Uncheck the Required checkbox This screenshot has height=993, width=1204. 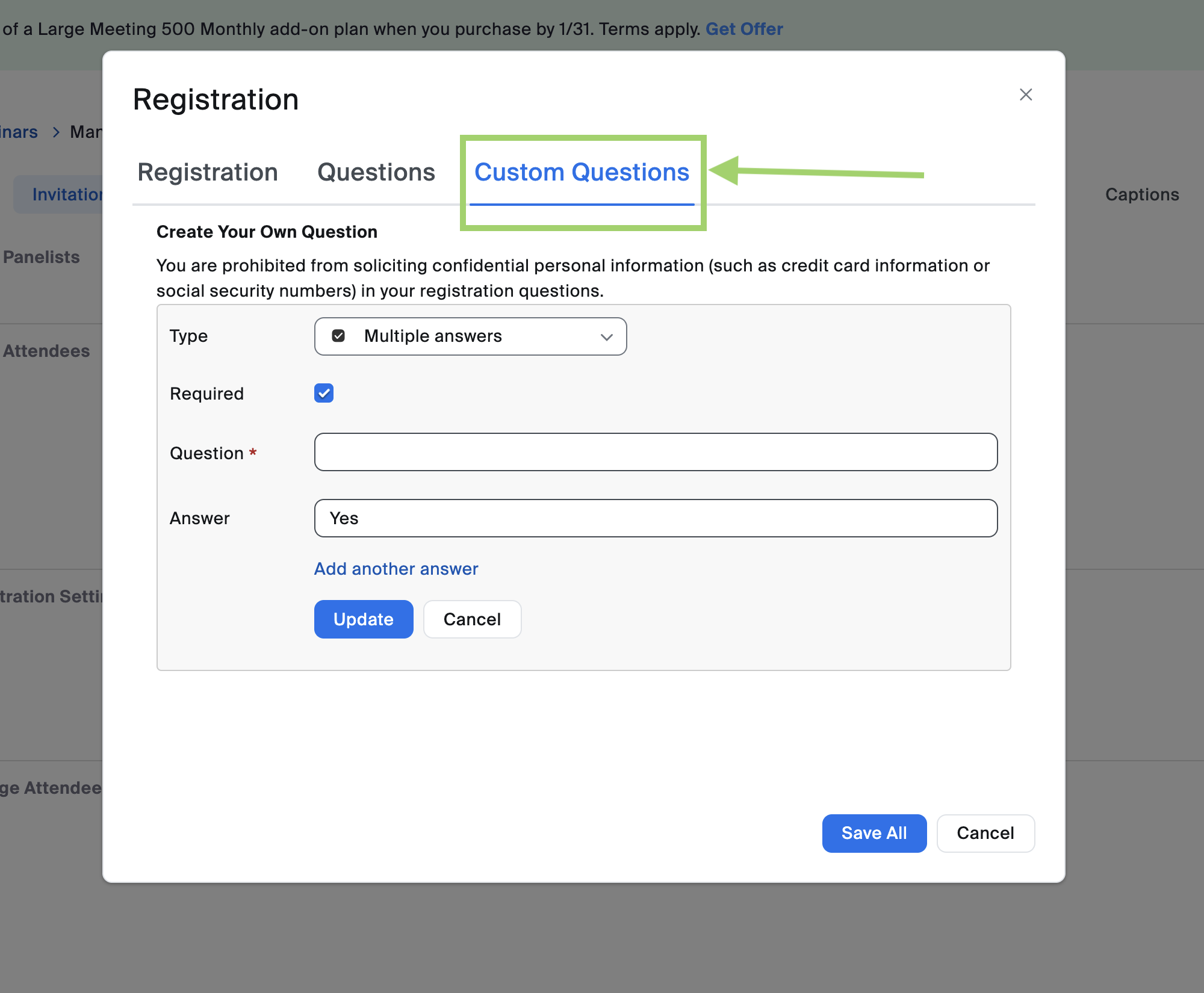[x=324, y=394]
